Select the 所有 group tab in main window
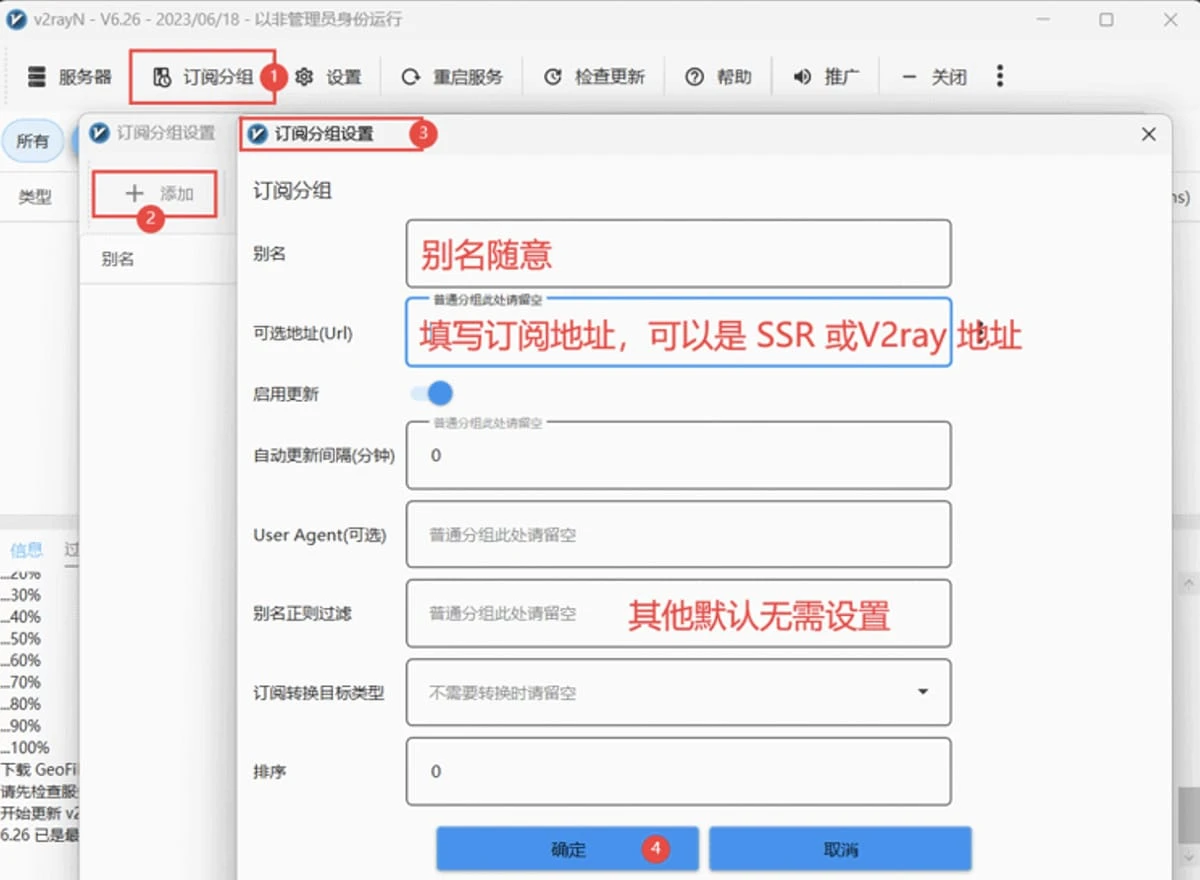The height and width of the screenshot is (880, 1200). (x=33, y=141)
